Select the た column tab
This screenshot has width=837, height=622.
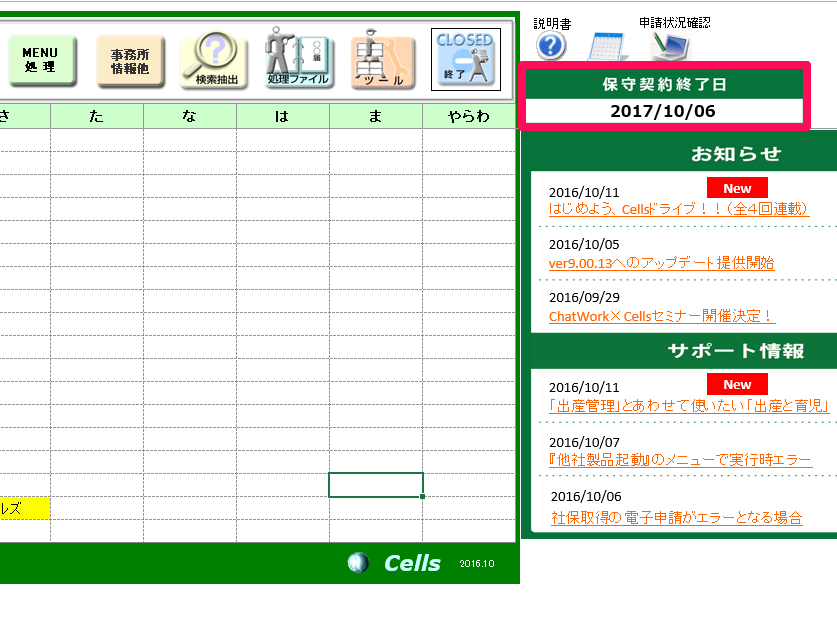[96, 116]
